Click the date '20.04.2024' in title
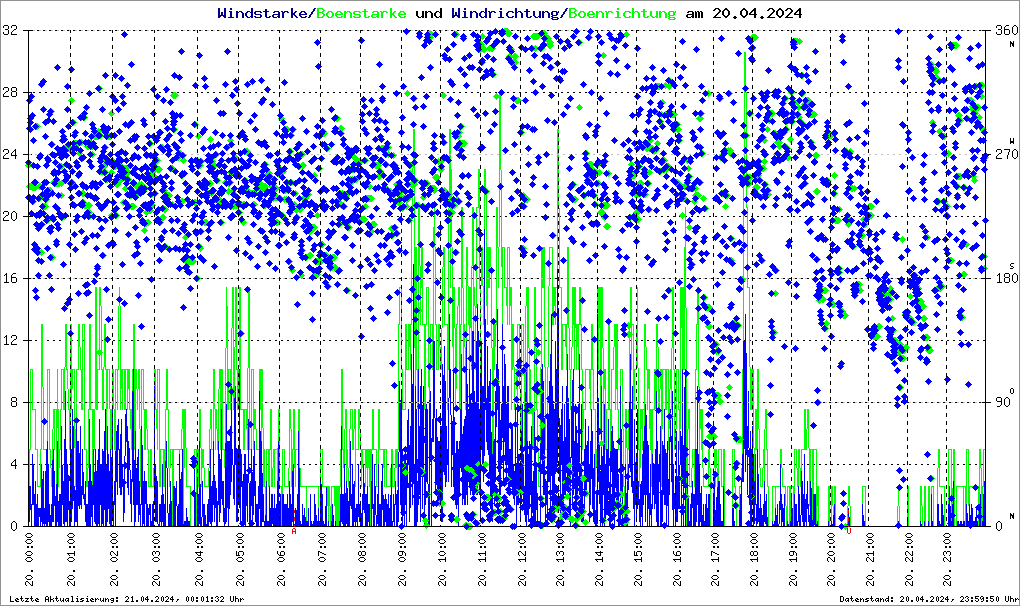The width and height of the screenshot is (1020, 606). click(x=757, y=13)
